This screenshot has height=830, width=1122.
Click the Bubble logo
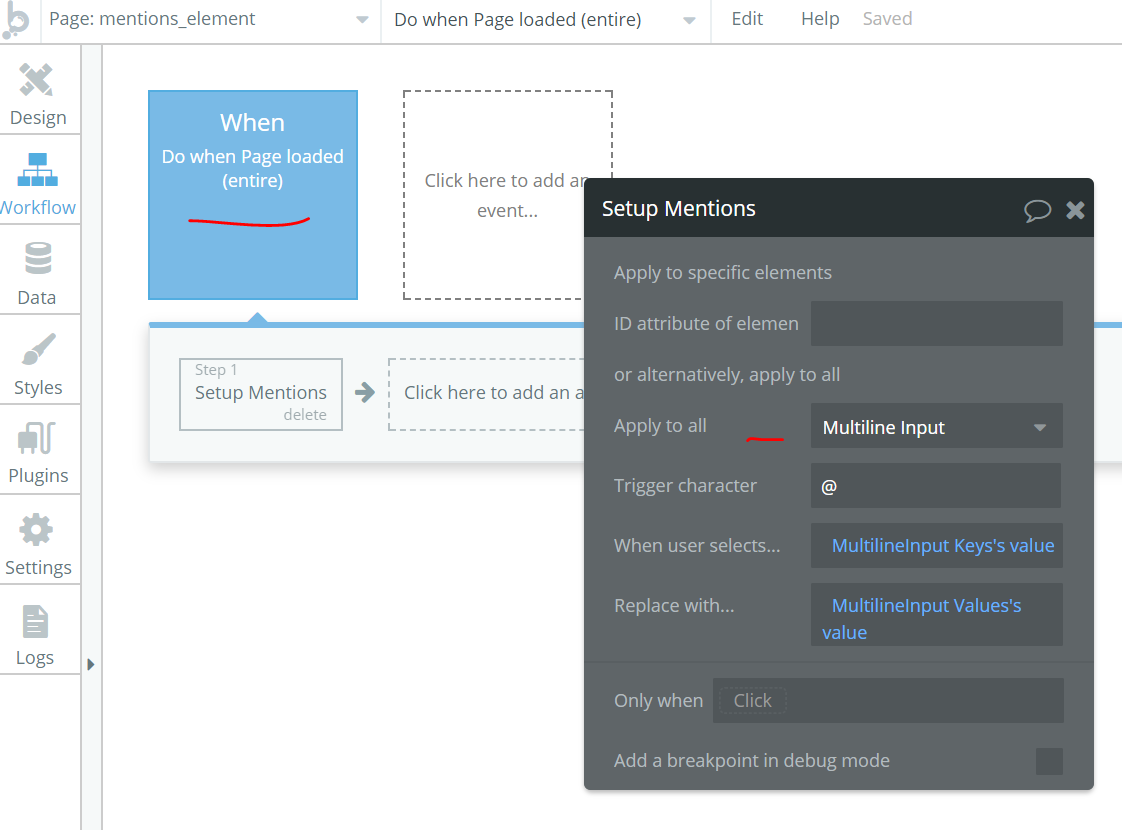coord(20,20)
